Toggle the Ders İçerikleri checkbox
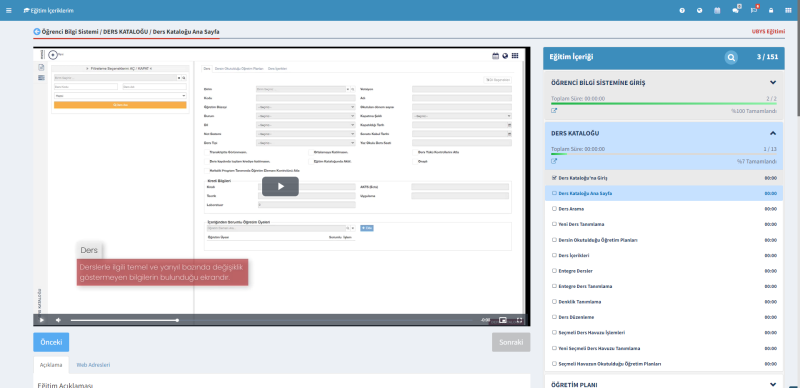This screenshot has height=388, width=800. (x=555, y=255)
